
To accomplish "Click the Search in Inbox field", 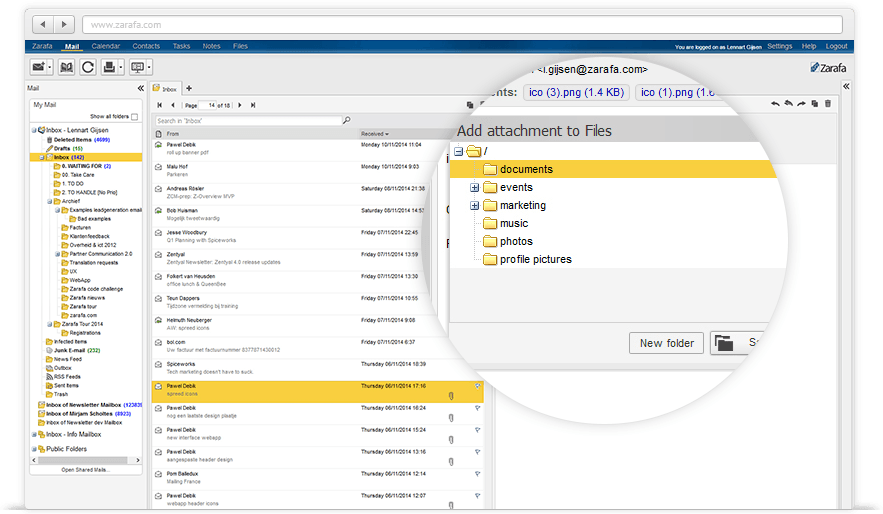I will click(248, 120).
